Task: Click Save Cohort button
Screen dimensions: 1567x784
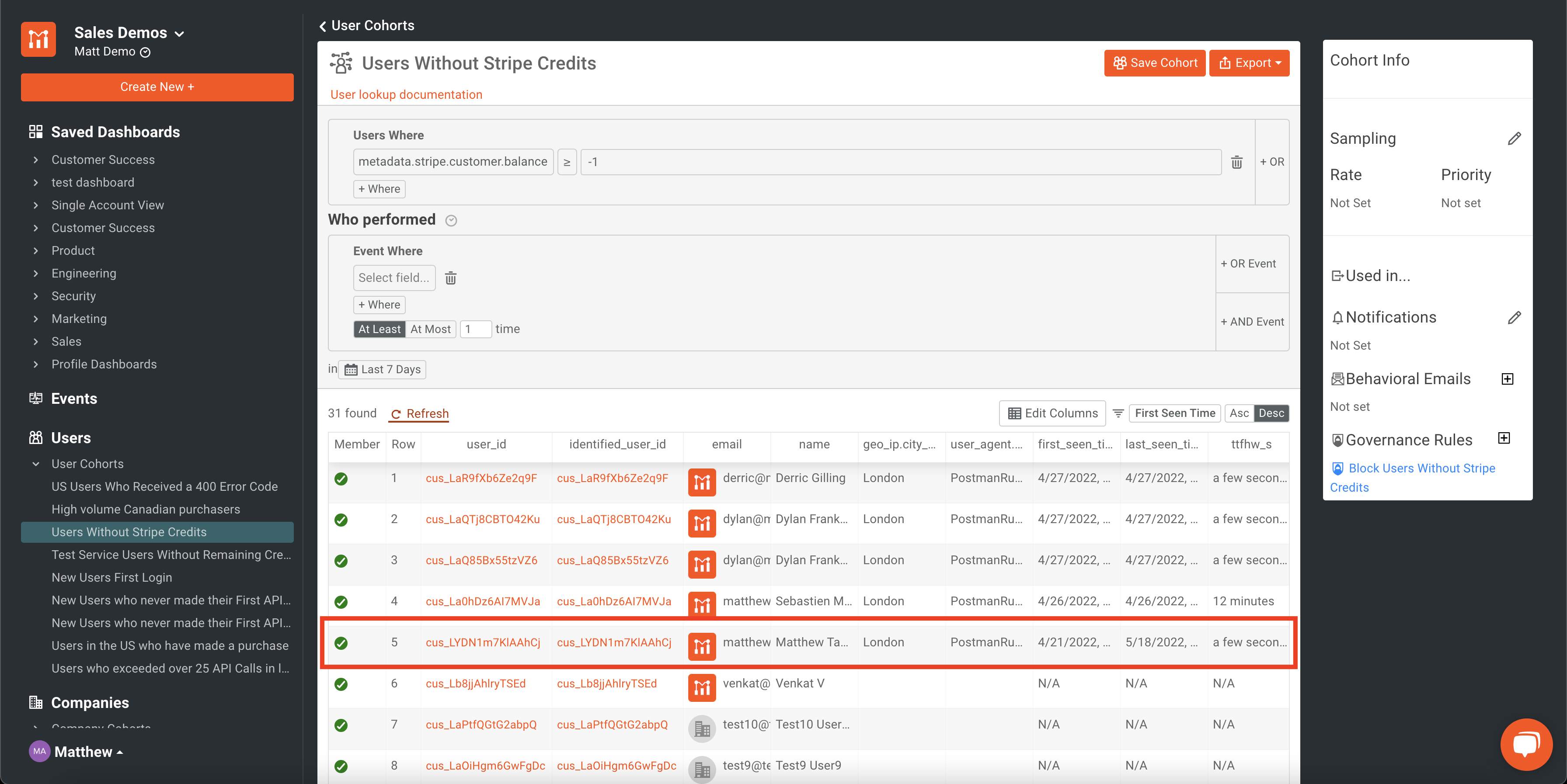Action: (1155, 62)
